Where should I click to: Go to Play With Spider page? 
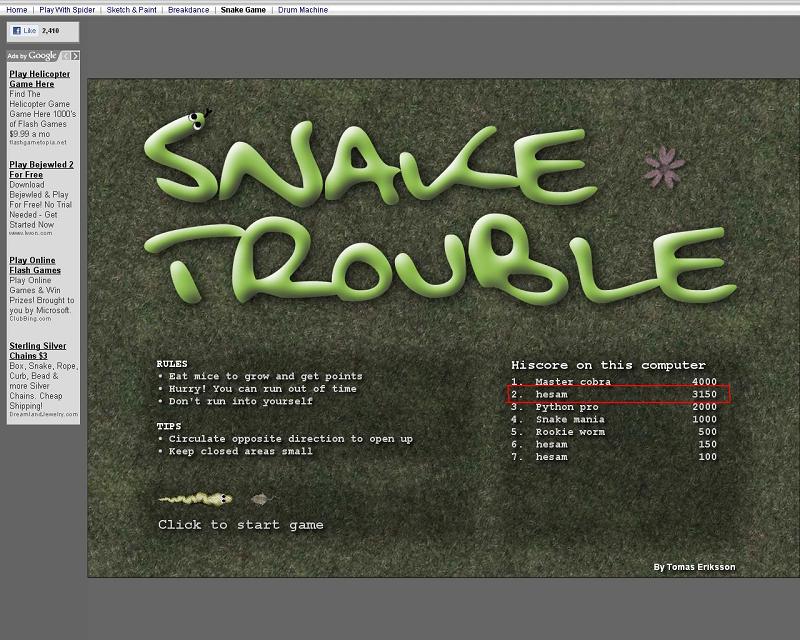point(67,10)
